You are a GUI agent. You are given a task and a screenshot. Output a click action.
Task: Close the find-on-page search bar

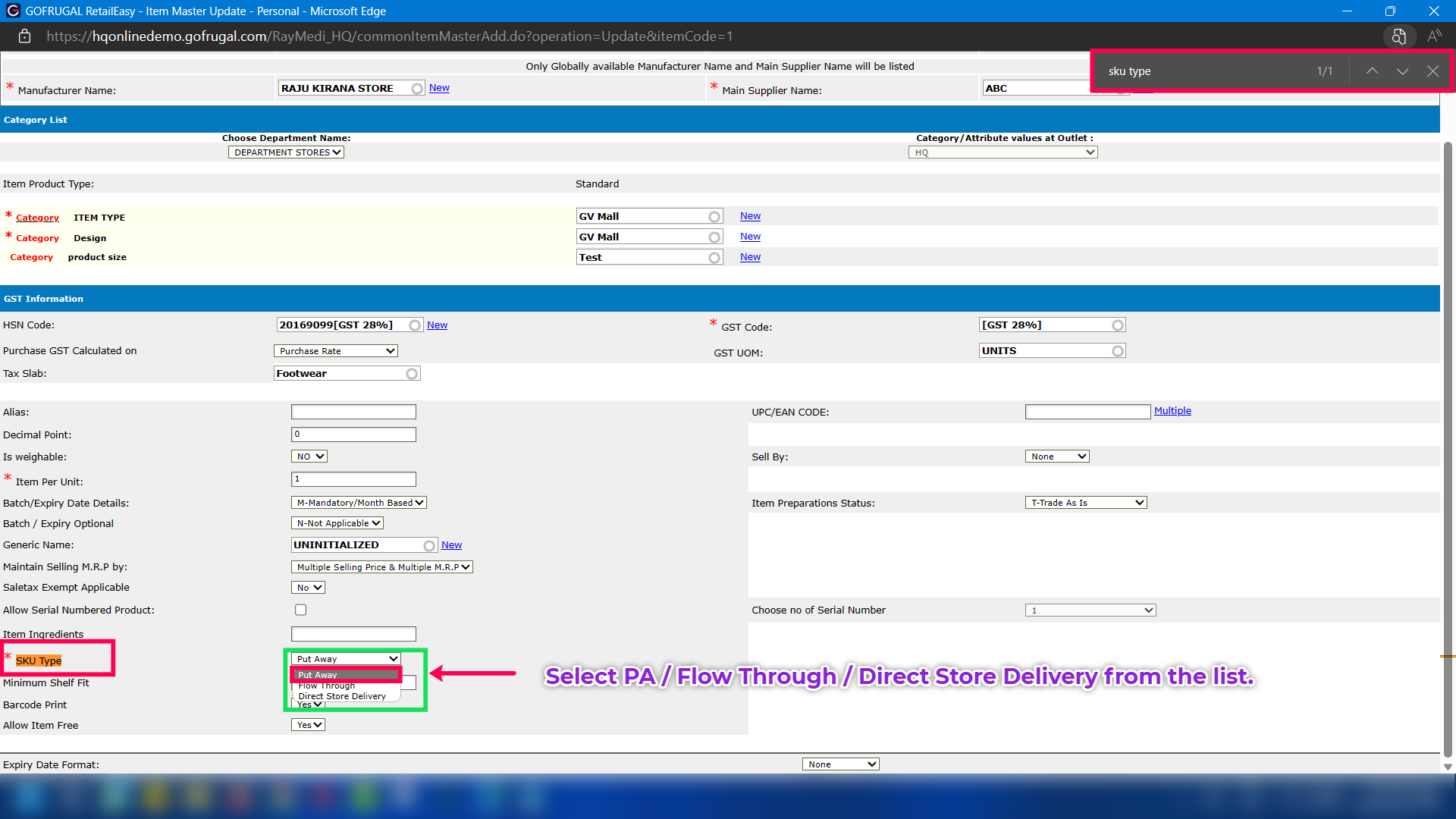point(1432,71)
